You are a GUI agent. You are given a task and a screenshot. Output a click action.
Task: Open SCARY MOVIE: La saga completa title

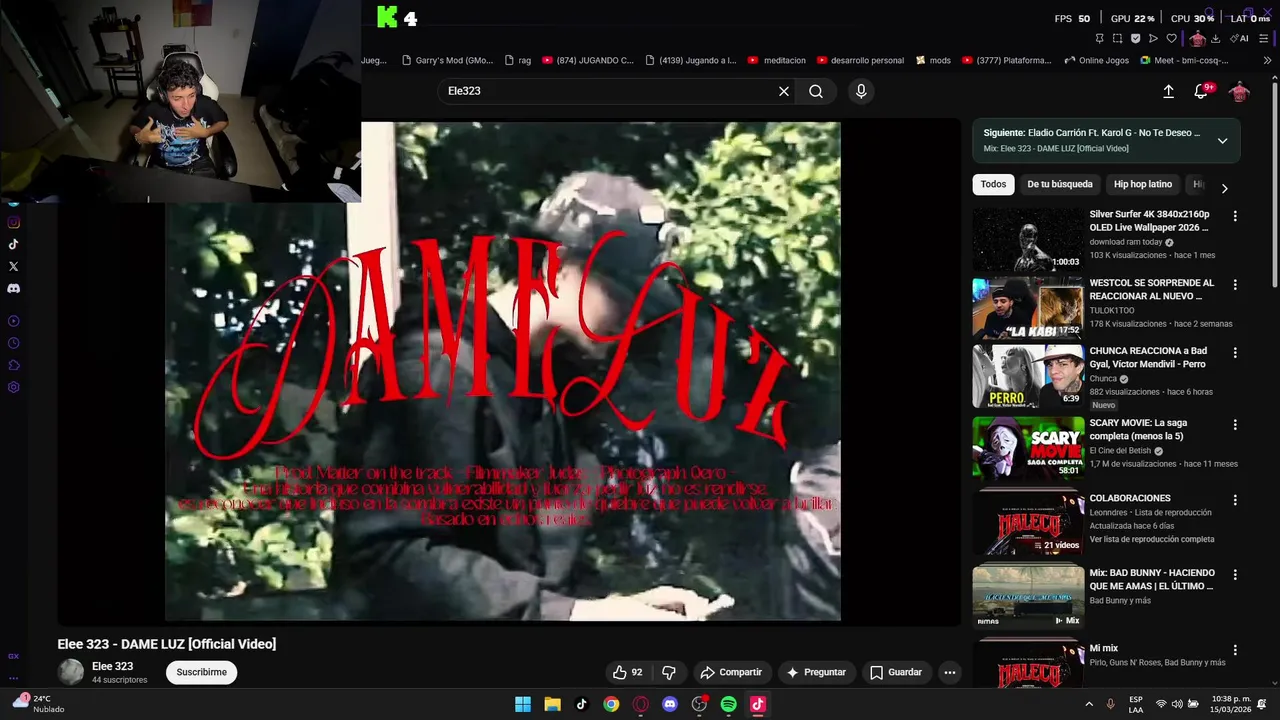pos(1138,429)
